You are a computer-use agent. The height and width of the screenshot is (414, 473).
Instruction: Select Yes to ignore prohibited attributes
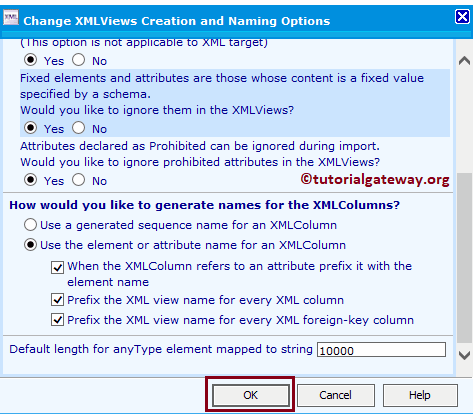click(x=30, y=180)
